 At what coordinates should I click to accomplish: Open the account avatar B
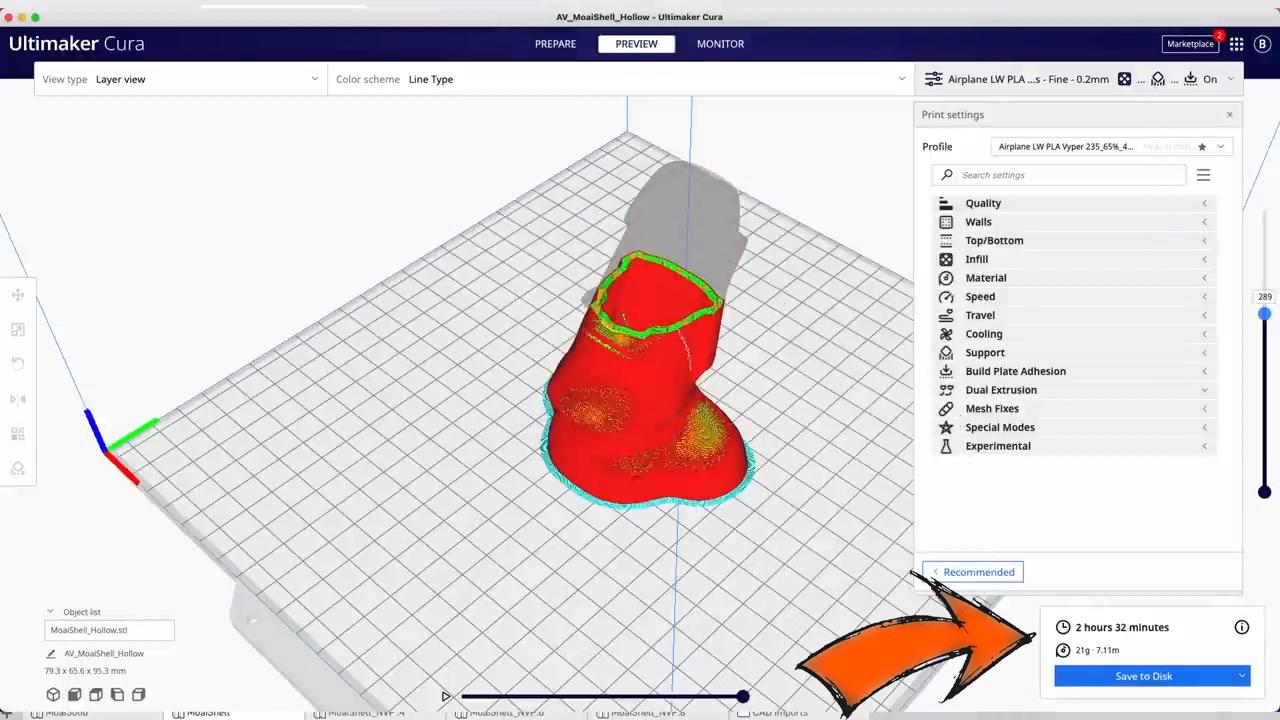pos(1263,44)
